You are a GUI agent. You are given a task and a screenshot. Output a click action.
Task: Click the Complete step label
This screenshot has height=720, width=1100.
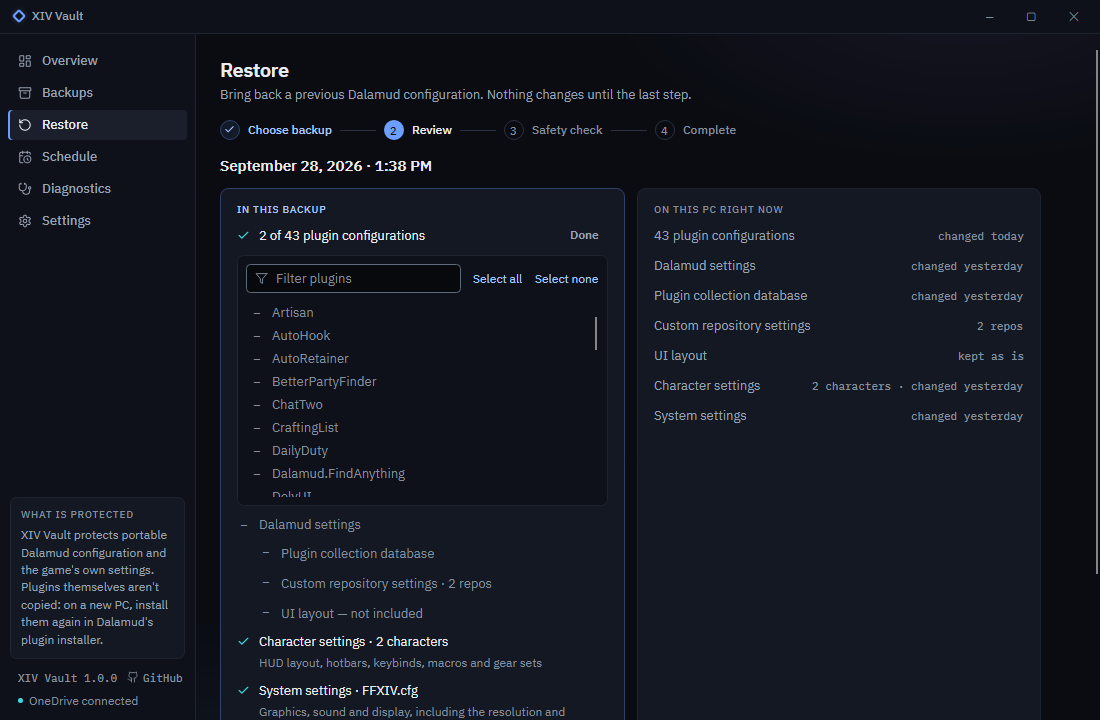[709, 130]
